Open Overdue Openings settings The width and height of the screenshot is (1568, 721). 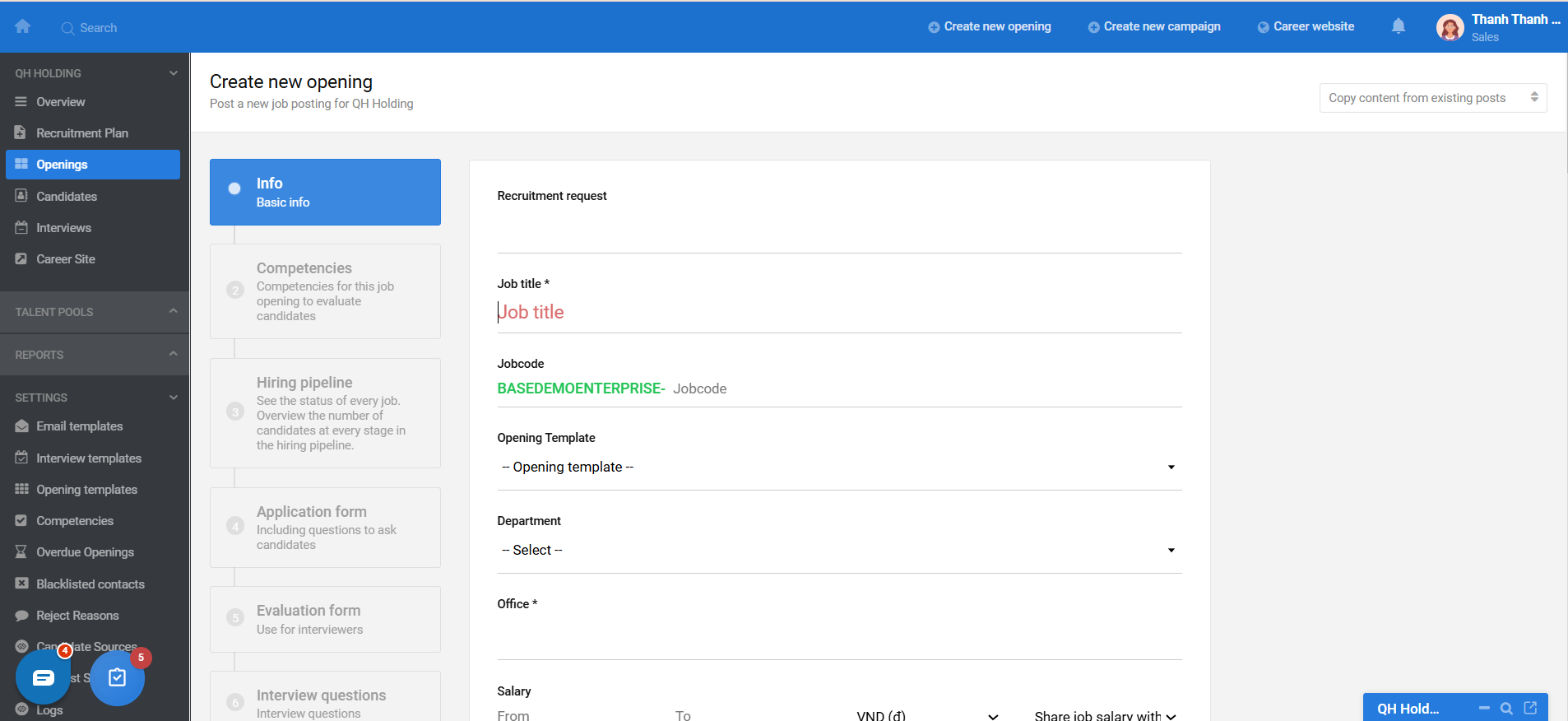point(85,551)
